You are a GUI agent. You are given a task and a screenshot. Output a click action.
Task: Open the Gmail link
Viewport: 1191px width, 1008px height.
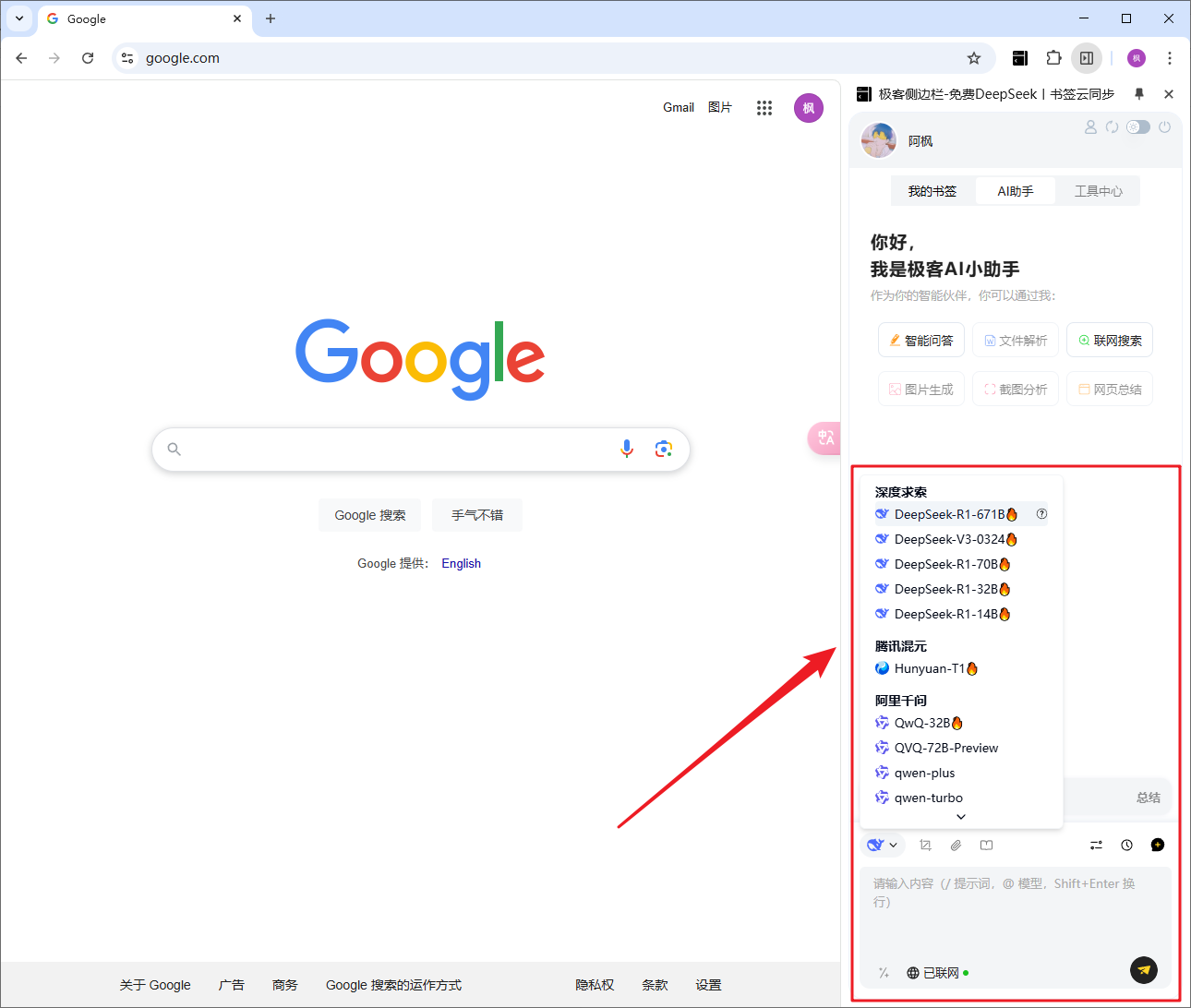coord(679,107)
